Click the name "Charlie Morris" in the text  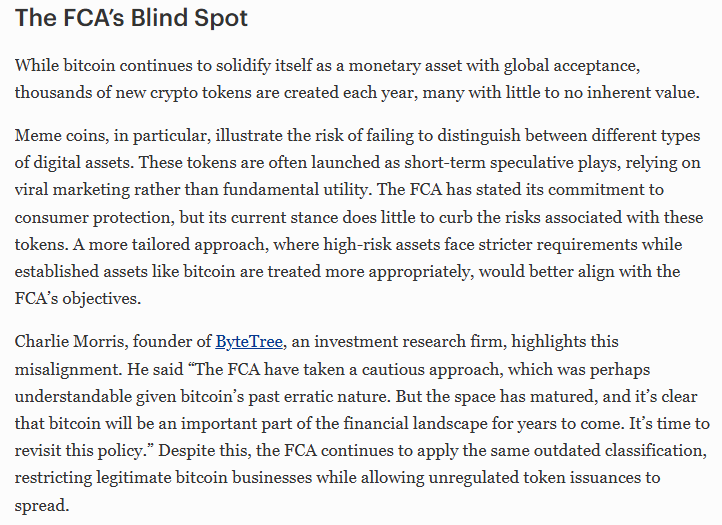(x=64, y=342)
